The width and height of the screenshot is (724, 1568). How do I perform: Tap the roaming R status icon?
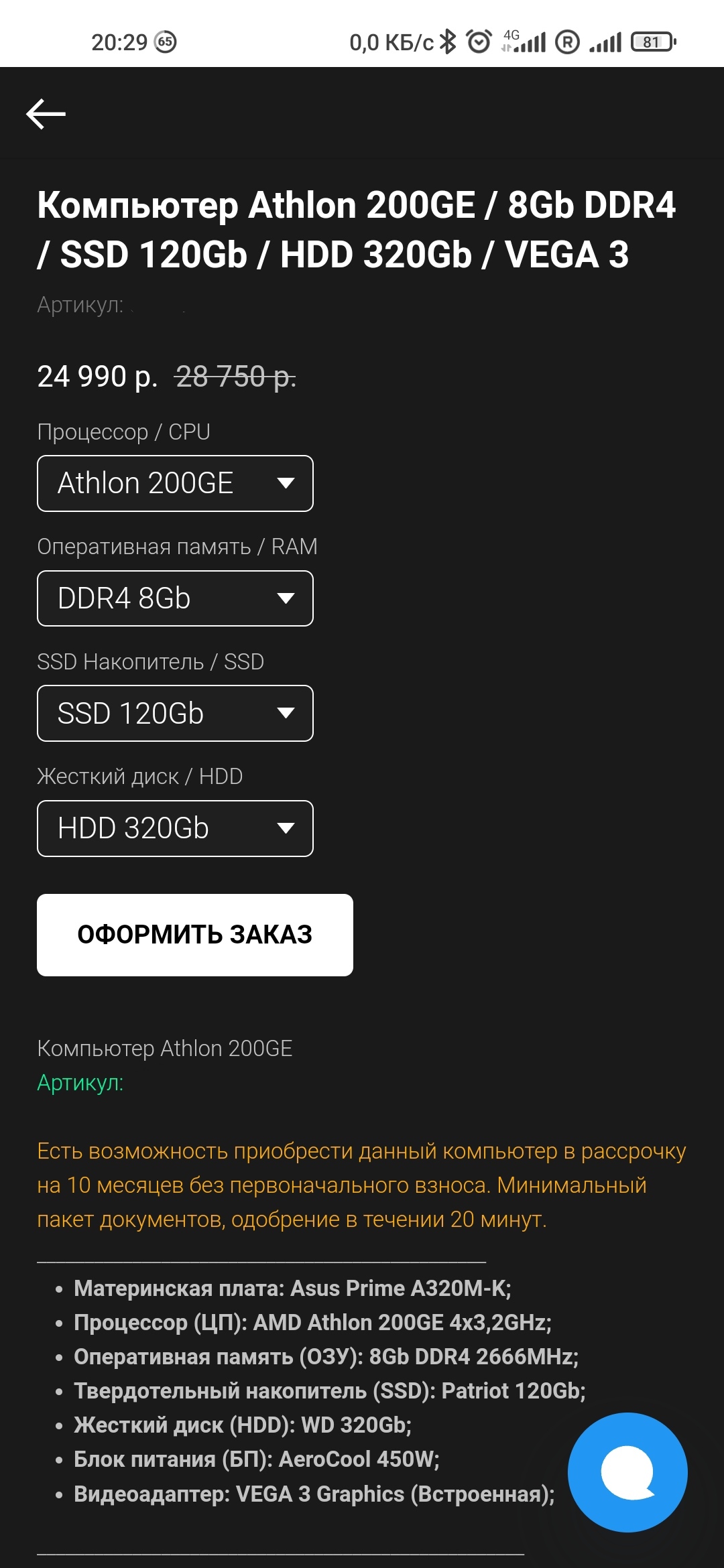pyautogui.click(x=567, y=42)
